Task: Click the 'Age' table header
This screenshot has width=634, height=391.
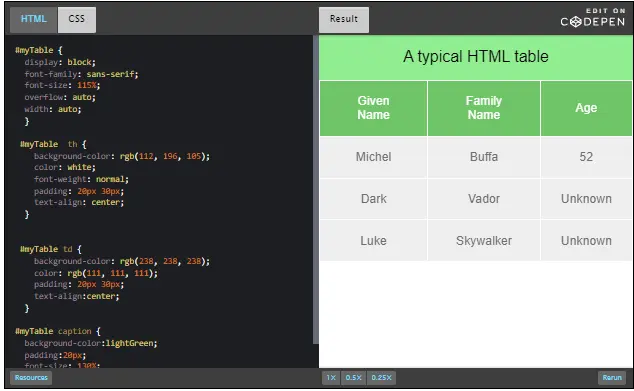Action: point(586,108)
